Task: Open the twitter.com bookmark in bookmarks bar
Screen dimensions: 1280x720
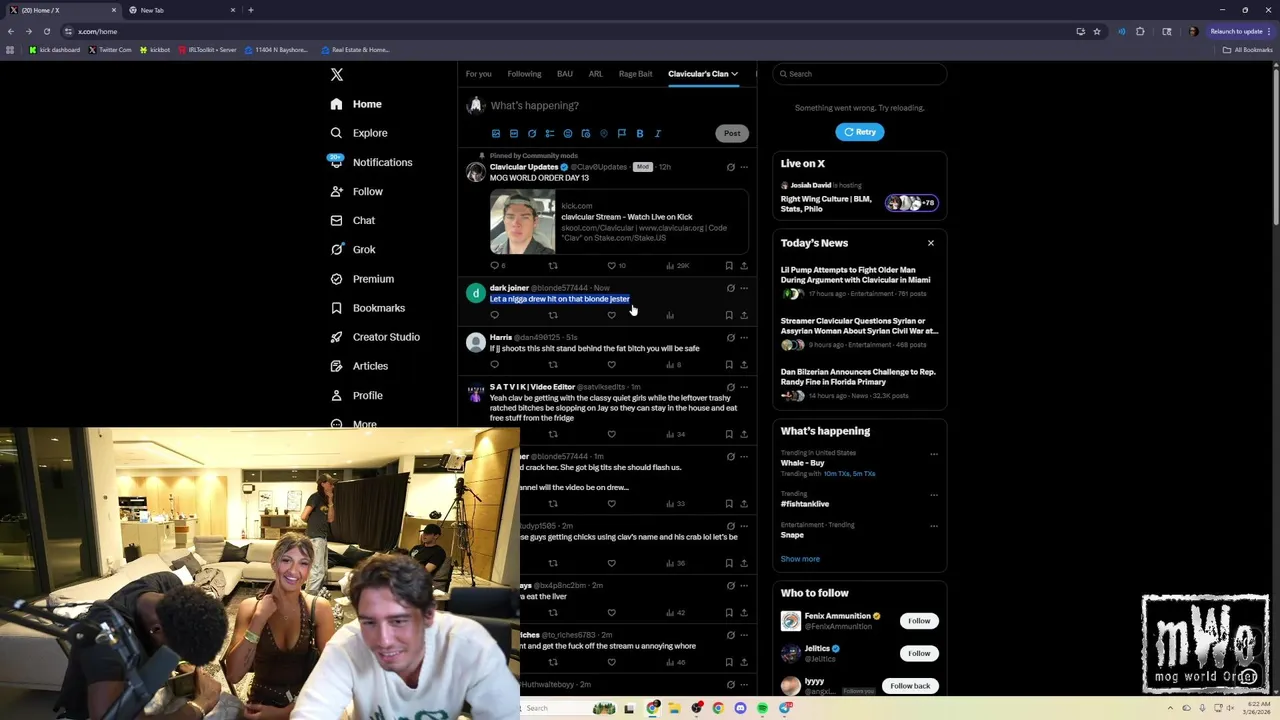Action: 110,50
